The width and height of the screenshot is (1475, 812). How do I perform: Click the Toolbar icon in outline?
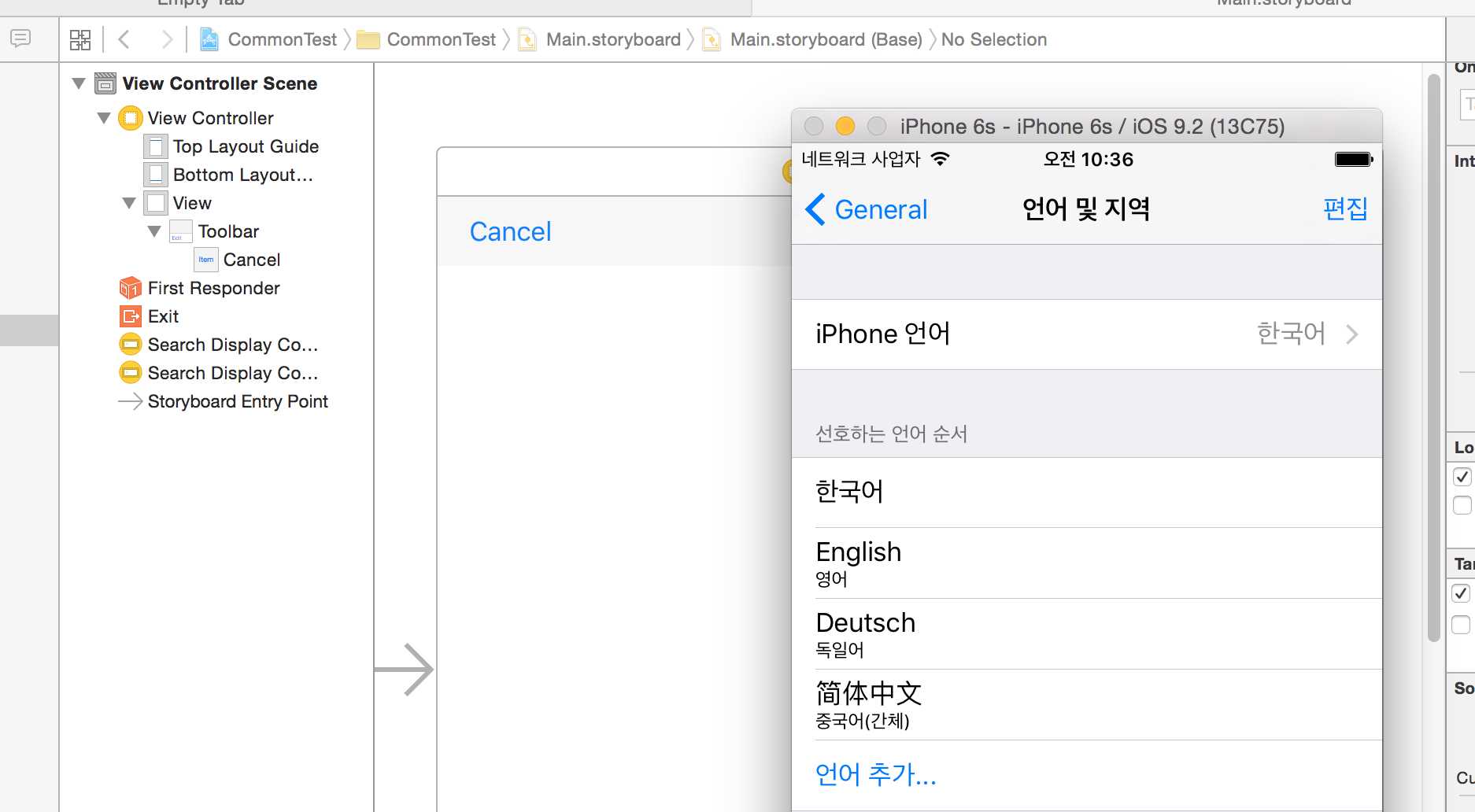(x=181, y=231)
